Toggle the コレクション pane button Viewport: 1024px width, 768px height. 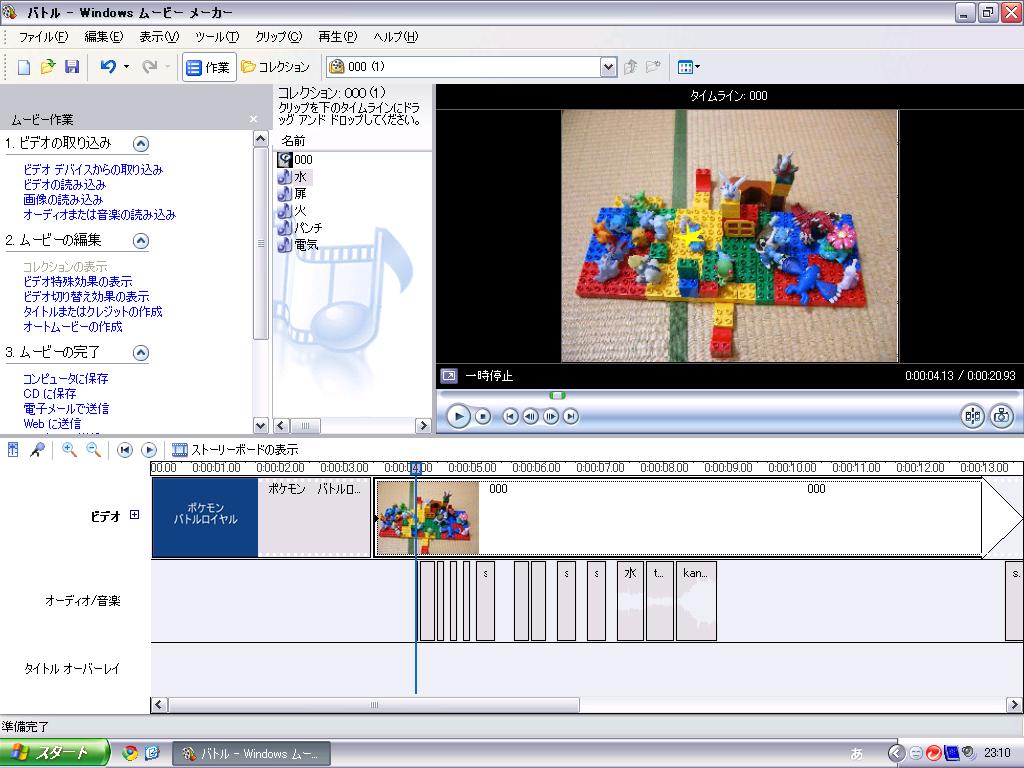pyautogui.click(x=275, y=67)
